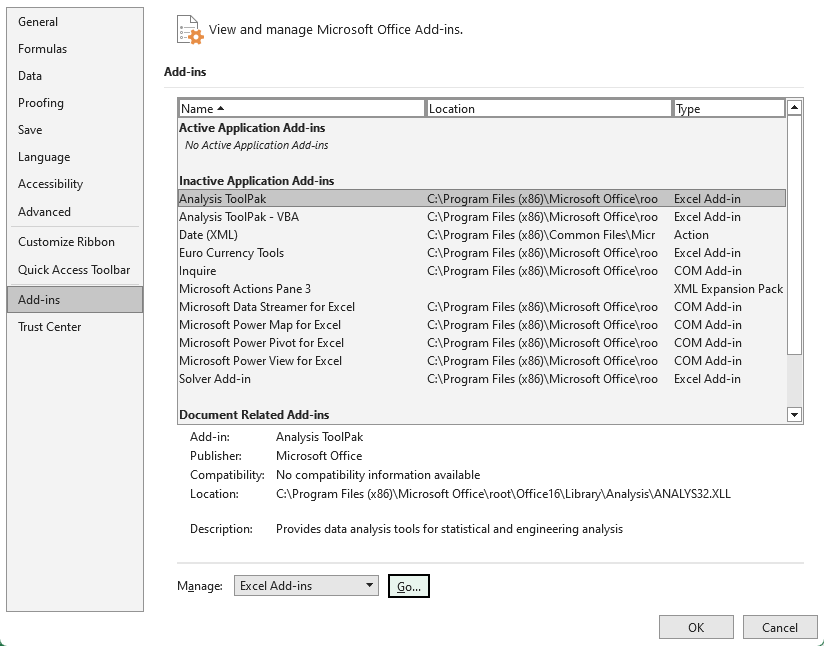Screen dimensions: 824x646
Task: Select the Solver Add-in row
Action: point(482,379)
